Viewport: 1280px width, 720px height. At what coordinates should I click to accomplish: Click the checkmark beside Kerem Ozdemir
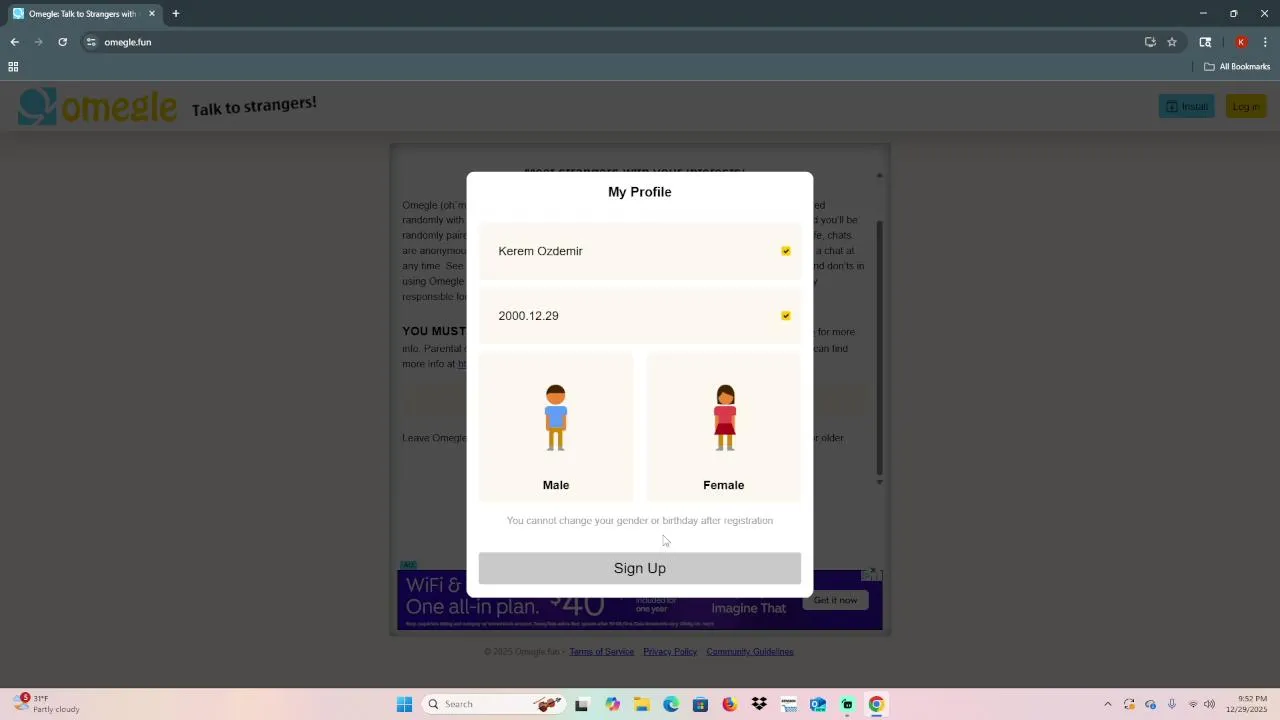pos(786,251)
